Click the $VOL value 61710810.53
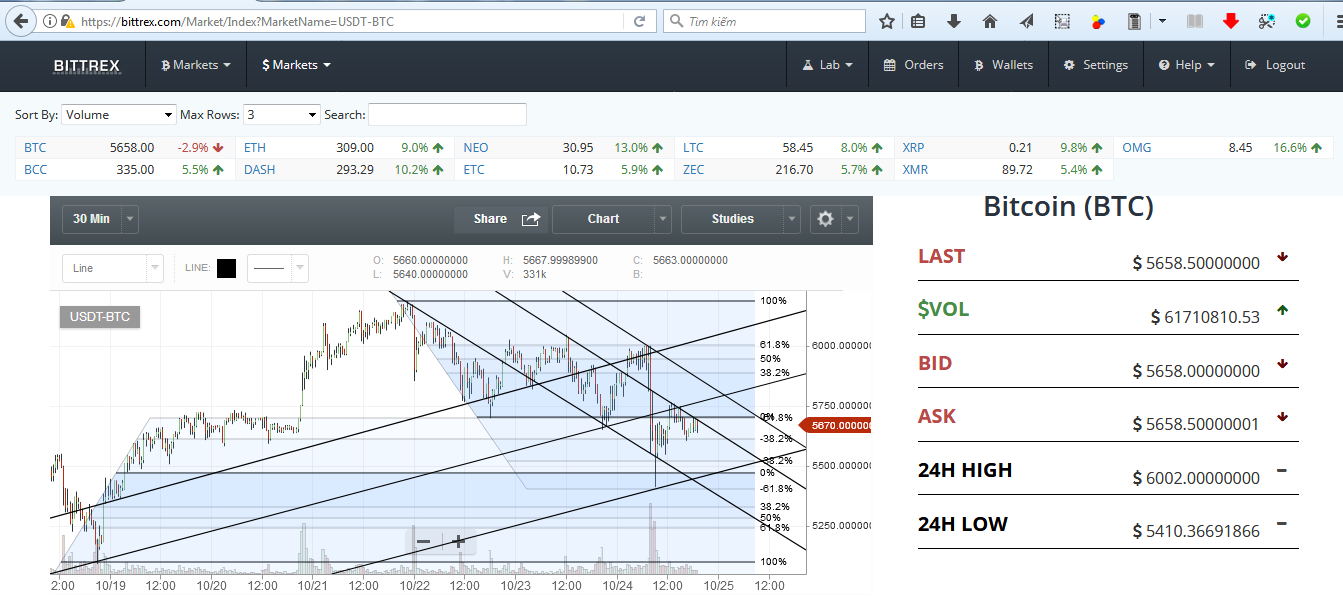This screenshot has height=608, width=1343. (1205, 317)
